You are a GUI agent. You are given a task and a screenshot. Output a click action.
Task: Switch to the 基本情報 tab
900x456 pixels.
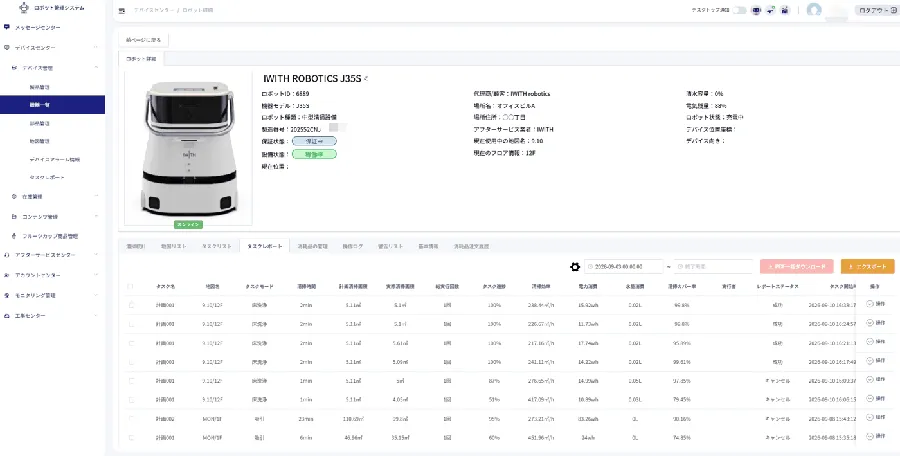click(x=428, y=246)
